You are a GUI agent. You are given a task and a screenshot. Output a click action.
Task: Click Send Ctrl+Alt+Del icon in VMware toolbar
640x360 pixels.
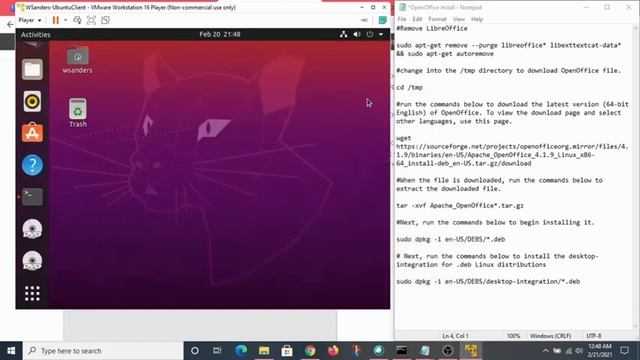[x=77, y=20]
